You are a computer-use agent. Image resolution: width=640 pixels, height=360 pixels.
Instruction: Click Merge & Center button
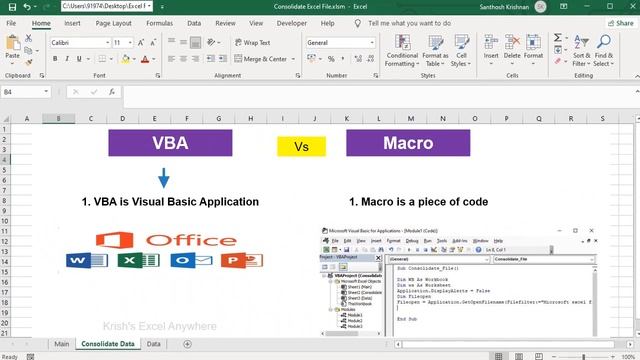[261, 59]
